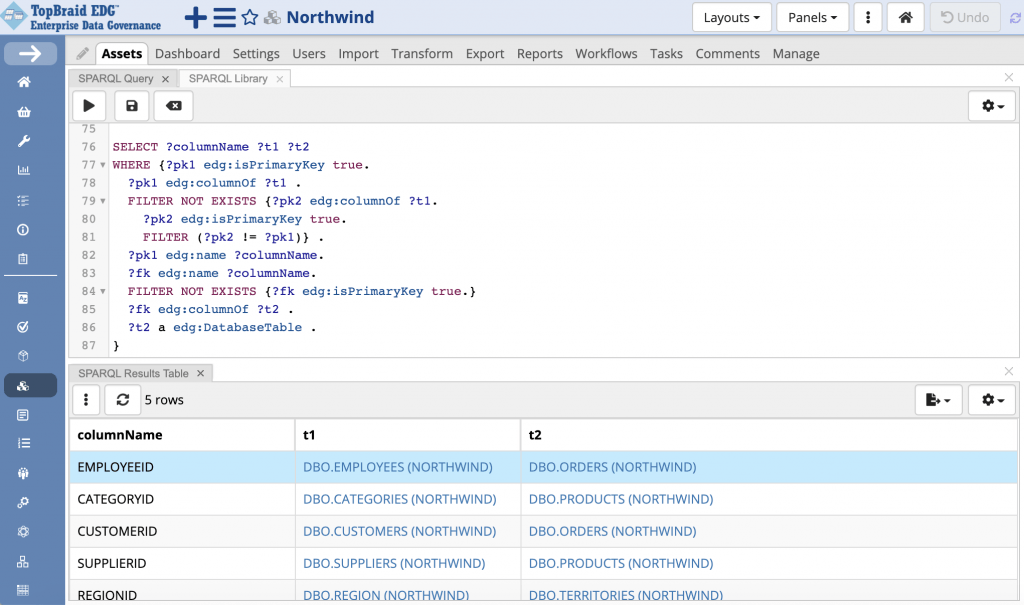Open the table grid icon in sidebar

pos(24,591)
